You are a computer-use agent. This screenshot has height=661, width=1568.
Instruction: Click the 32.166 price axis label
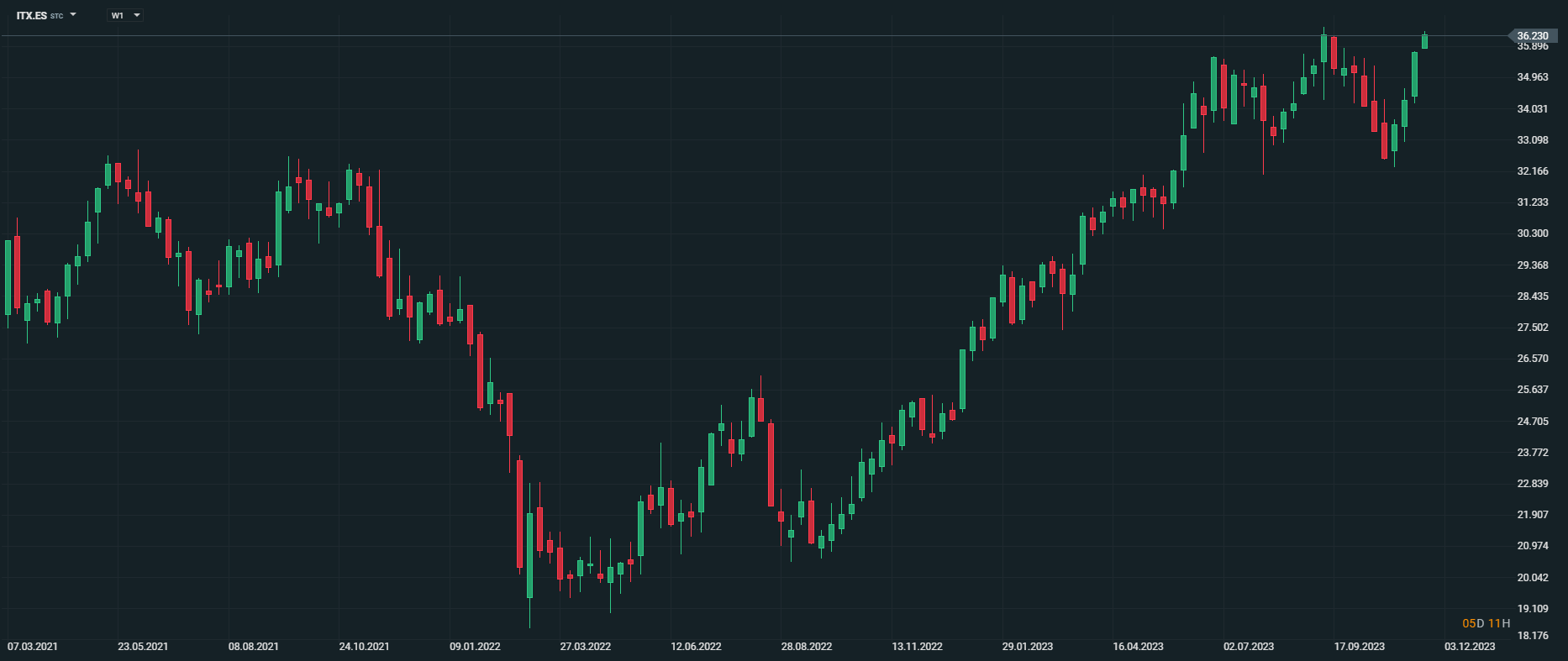pyautogui.click(x=1532, y=171)
